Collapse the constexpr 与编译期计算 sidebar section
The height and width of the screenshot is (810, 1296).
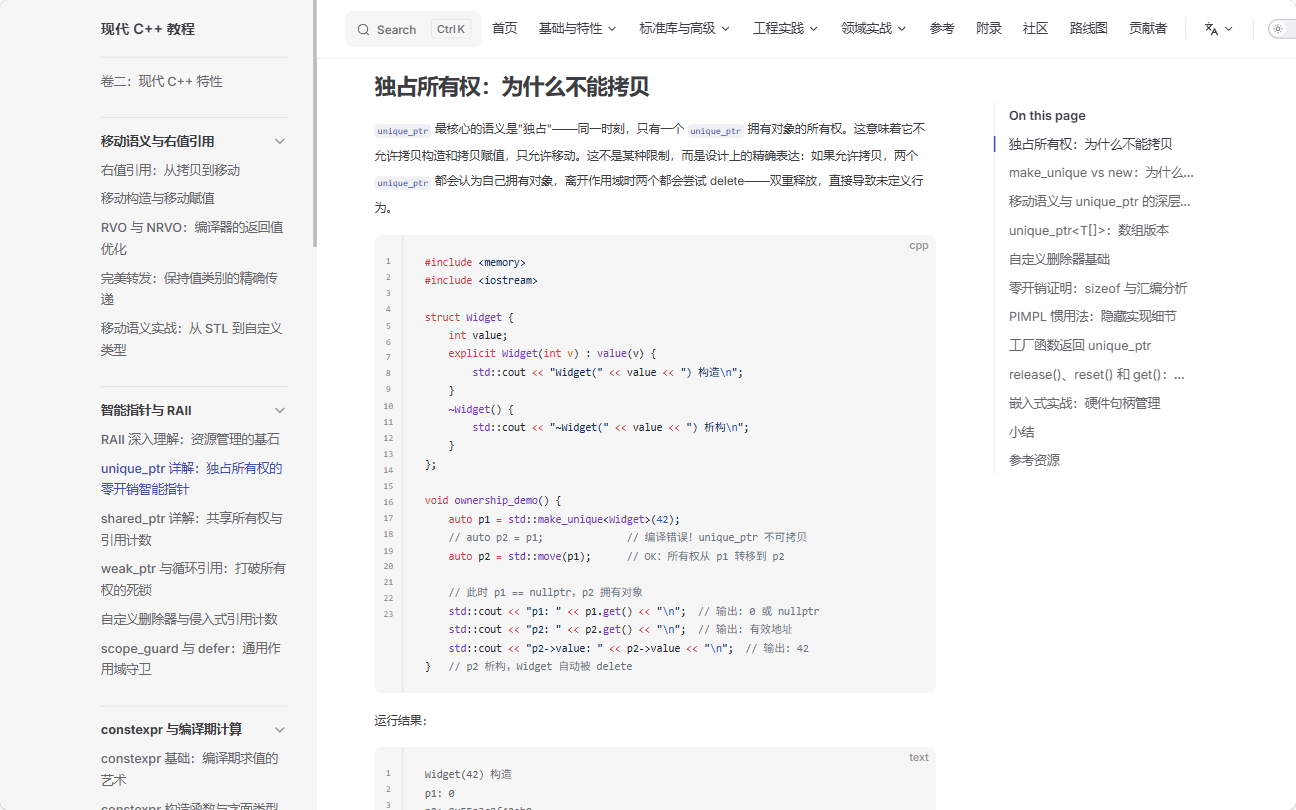point(280,729)
